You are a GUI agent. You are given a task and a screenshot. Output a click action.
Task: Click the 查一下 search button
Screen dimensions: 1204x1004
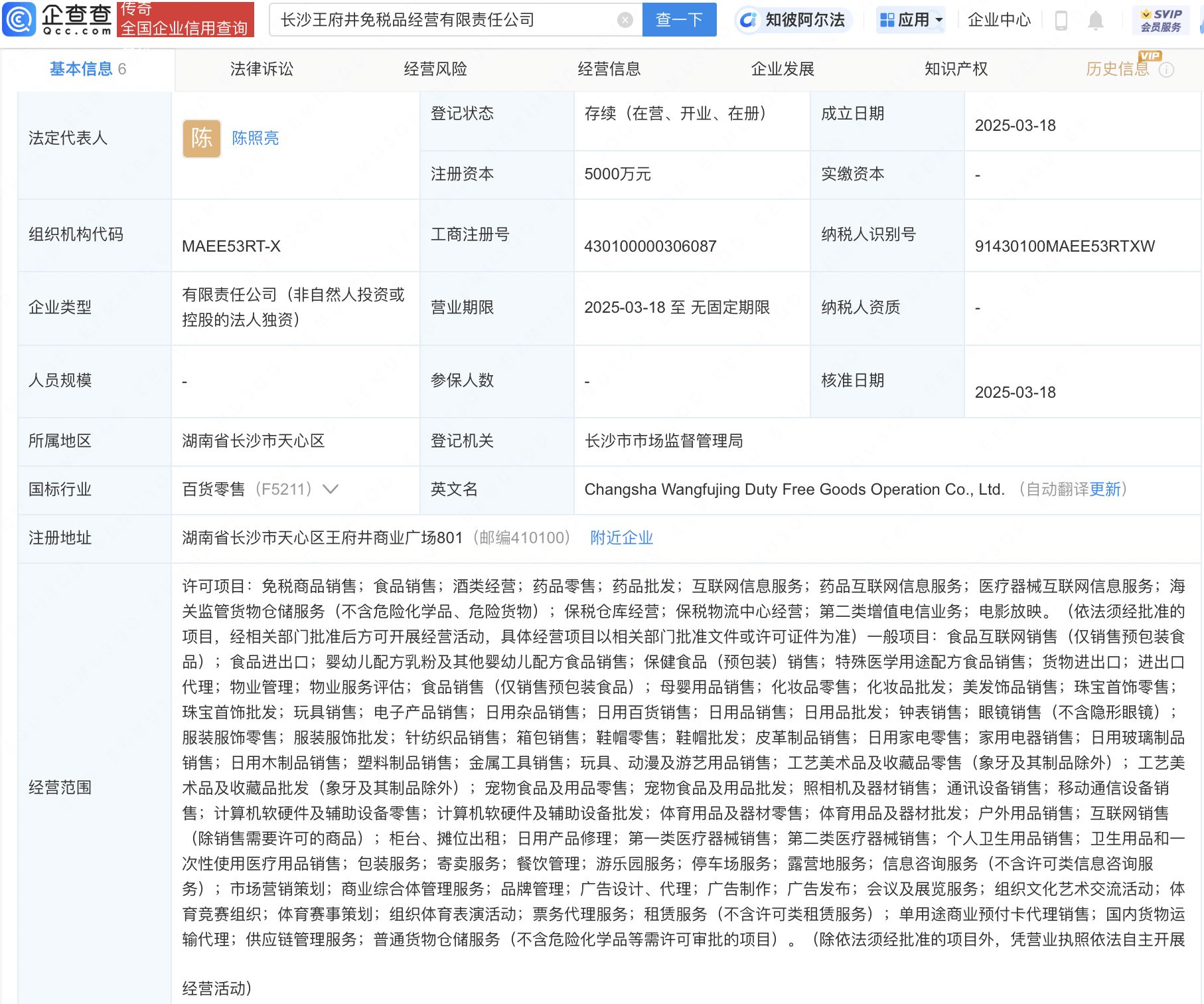pyautogui.click(x=679, y=20)
